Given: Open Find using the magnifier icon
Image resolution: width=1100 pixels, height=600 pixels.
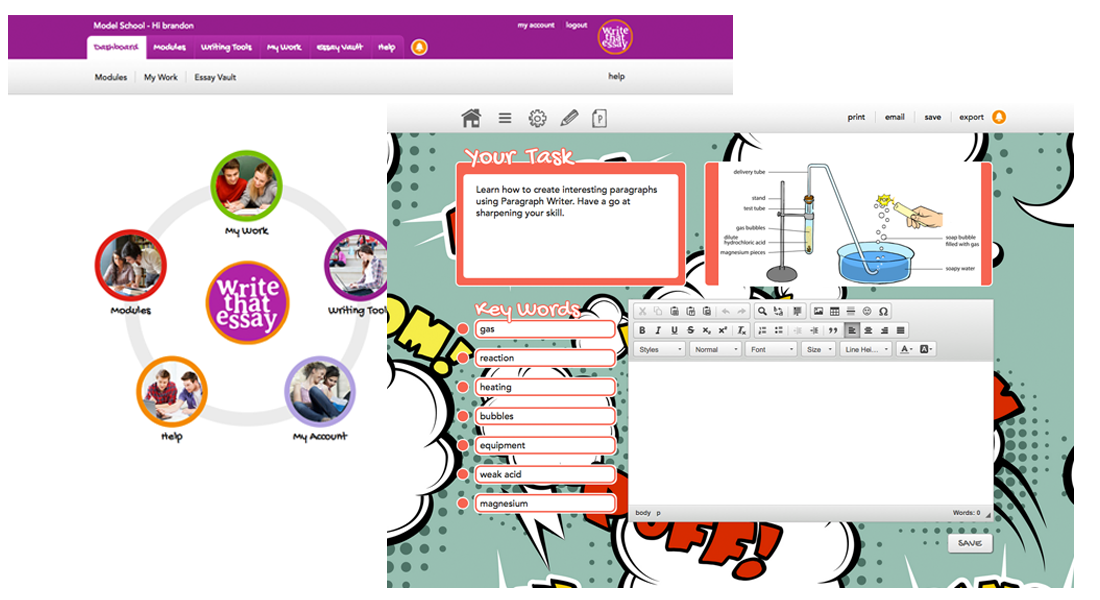Looking at the screenshot, I should point(762,311).
